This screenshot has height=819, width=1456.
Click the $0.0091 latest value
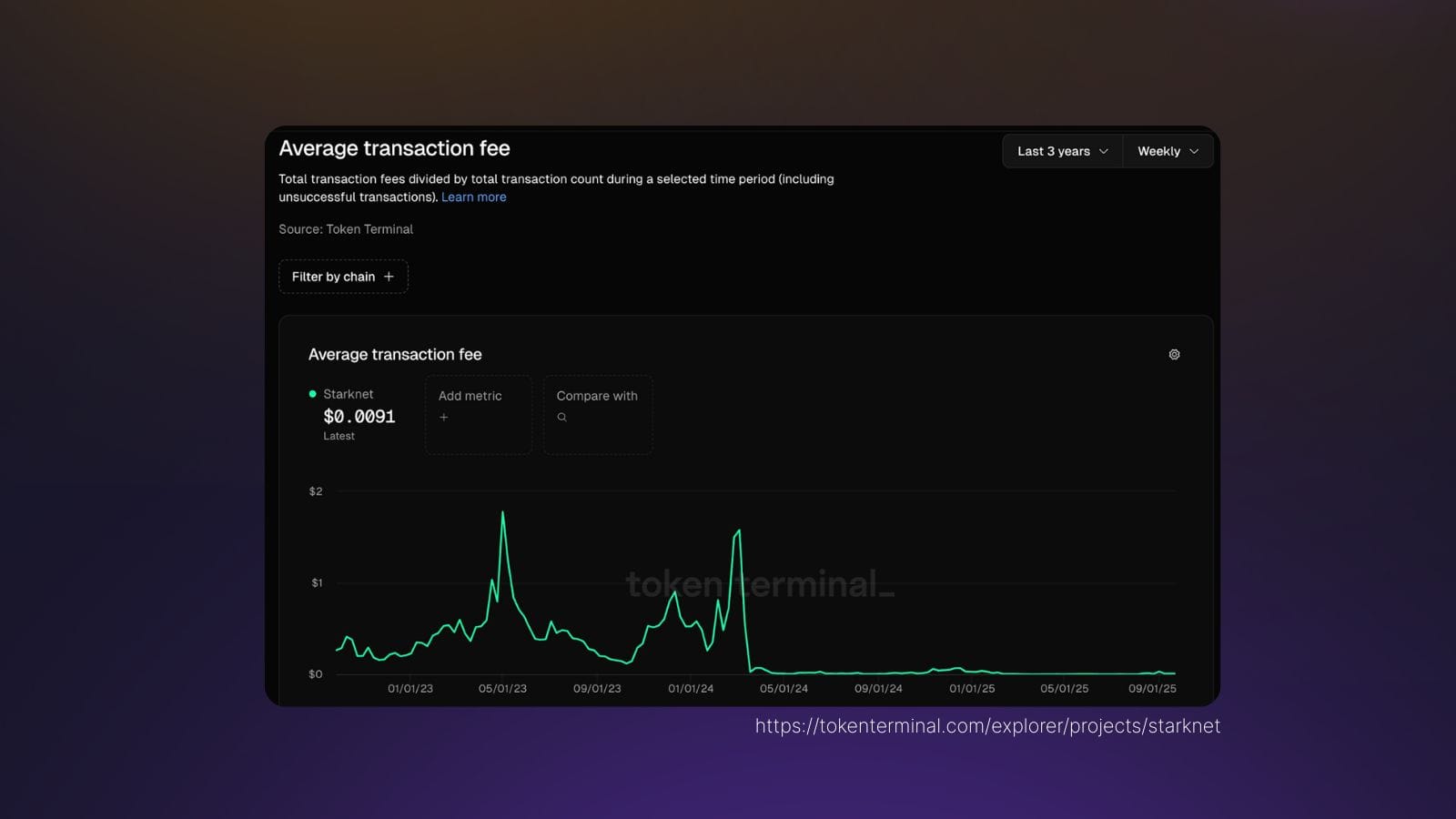[359, 417]
